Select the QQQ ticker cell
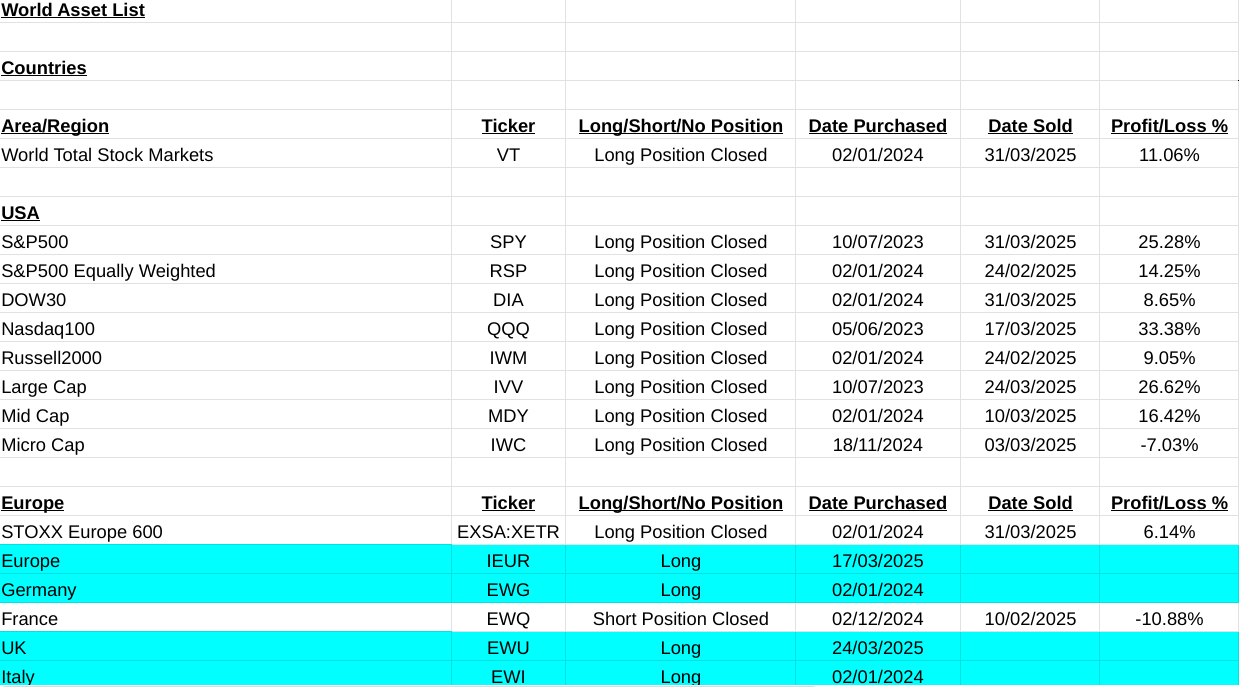This screenshot has width=1239, height=687. coord(508,329)
